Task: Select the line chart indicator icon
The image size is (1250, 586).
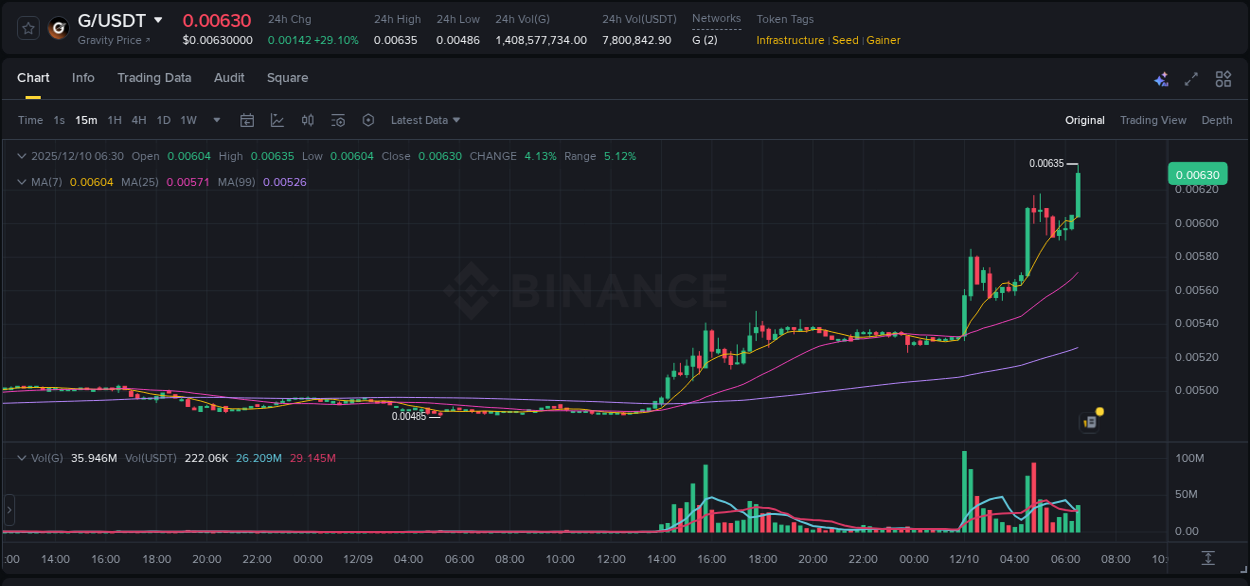Action: click(277, 120)
